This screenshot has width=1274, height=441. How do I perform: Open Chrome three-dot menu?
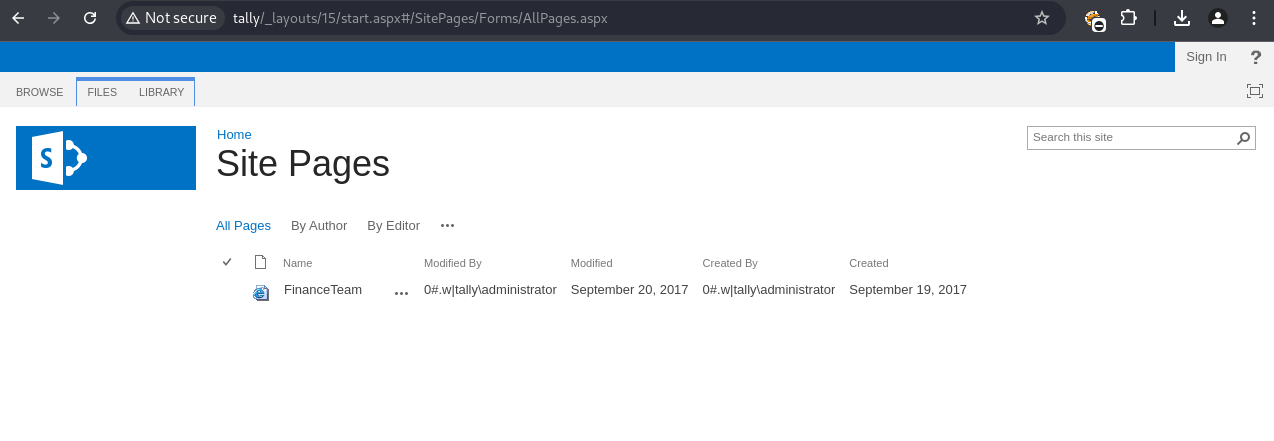1254,18
